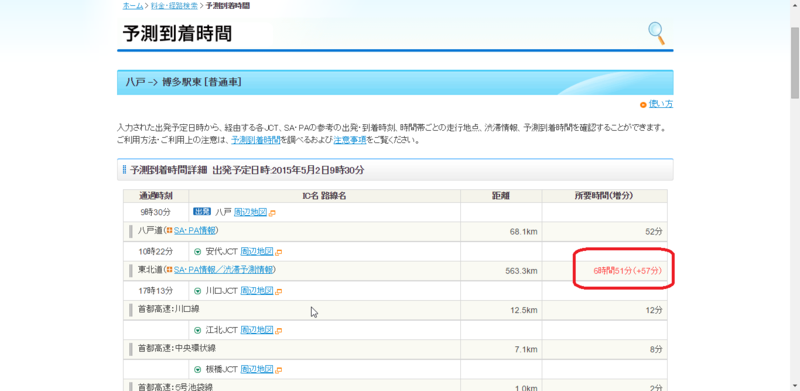
Task: Click the 八戸 -> 博多駅東 [普通車] route heading
Action: (184, 82)
